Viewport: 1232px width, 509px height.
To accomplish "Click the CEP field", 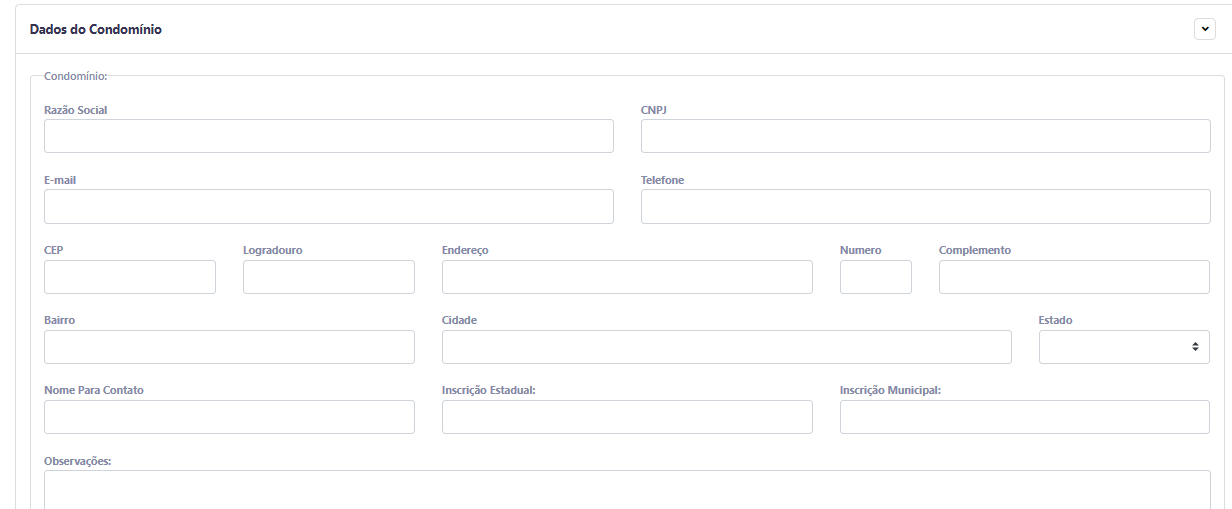I will [x=130, y=277].
